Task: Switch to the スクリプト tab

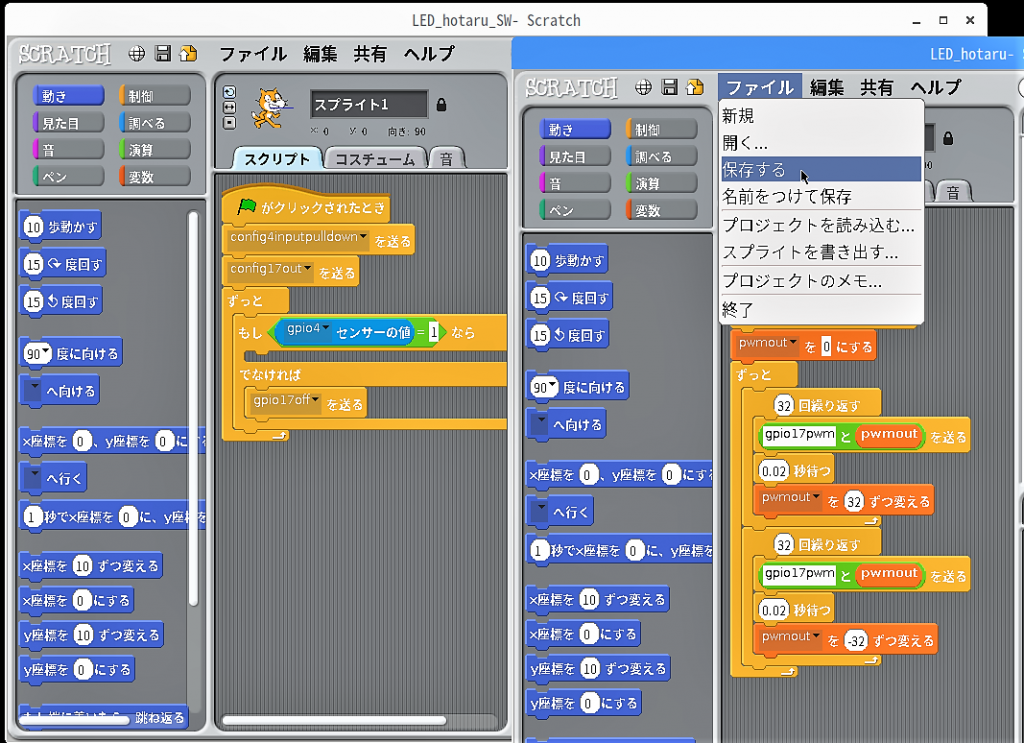Action: (278, 159)
